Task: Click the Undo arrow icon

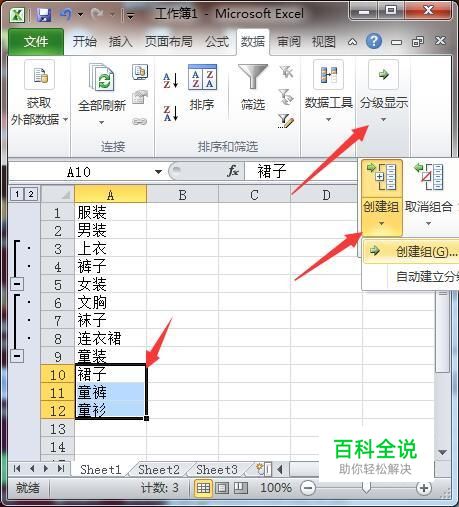Action: (66, 14)
